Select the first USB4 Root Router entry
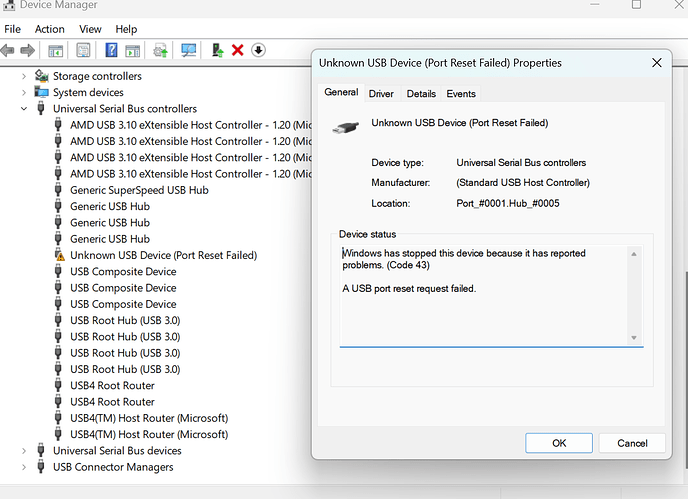The height and width of the screenshot is (499, 688). 112,386
